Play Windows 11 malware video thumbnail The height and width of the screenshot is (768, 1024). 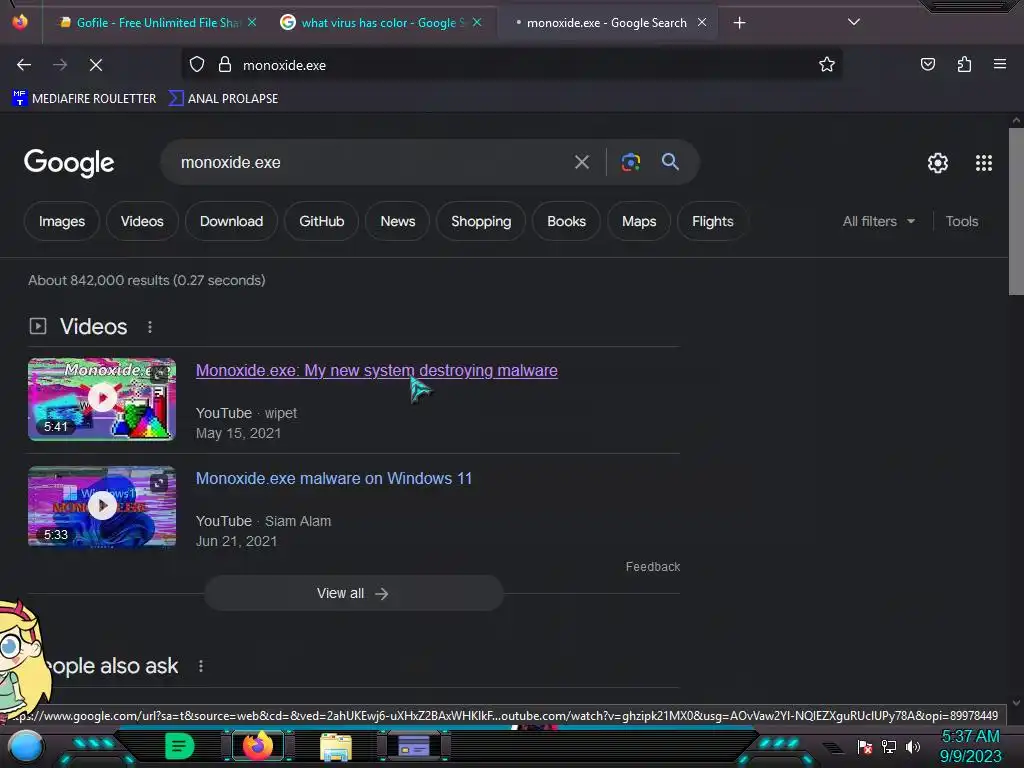pyautogui.click(x=102, y=506)
